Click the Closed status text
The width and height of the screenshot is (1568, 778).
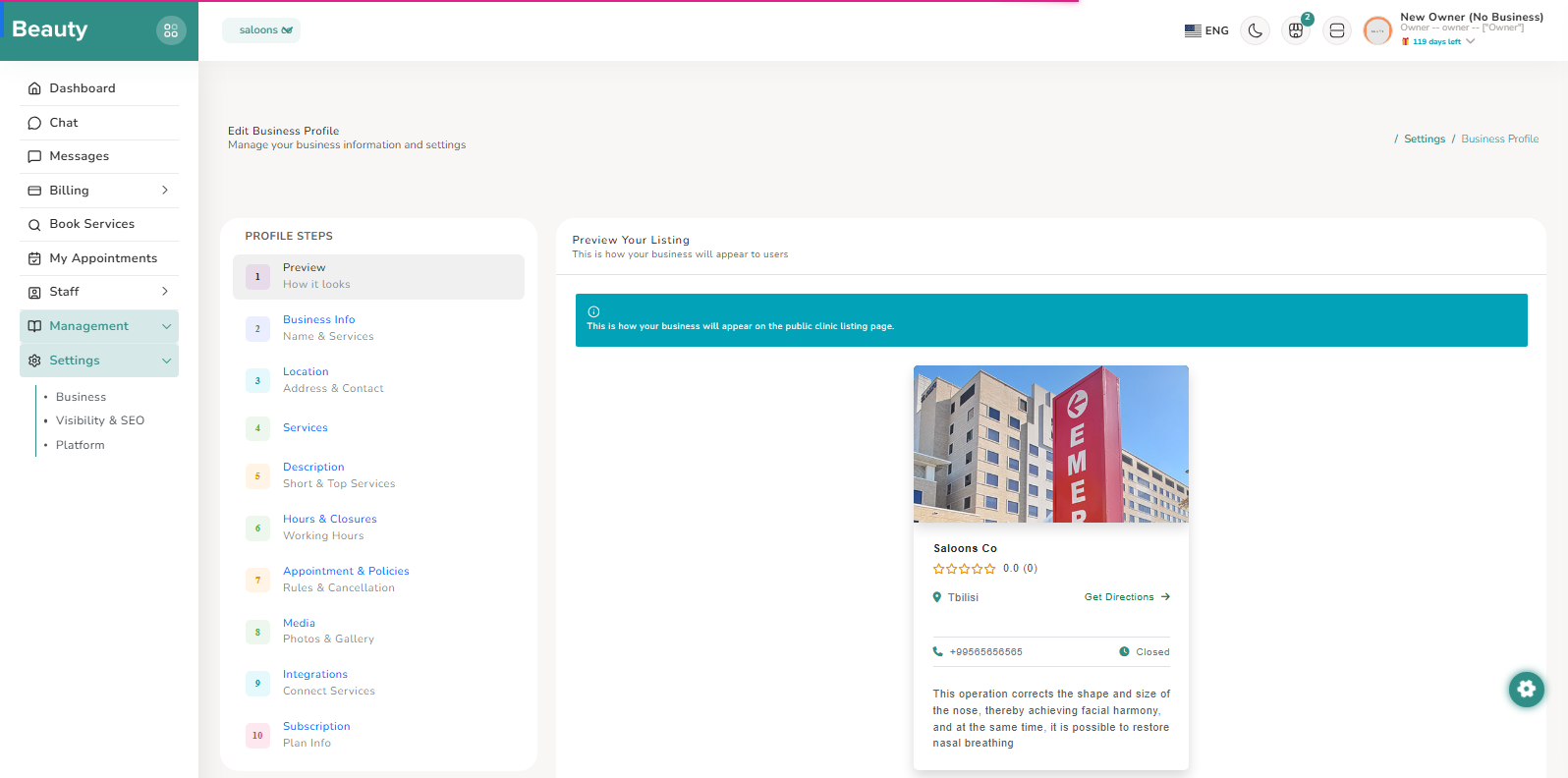[1152, 652]
